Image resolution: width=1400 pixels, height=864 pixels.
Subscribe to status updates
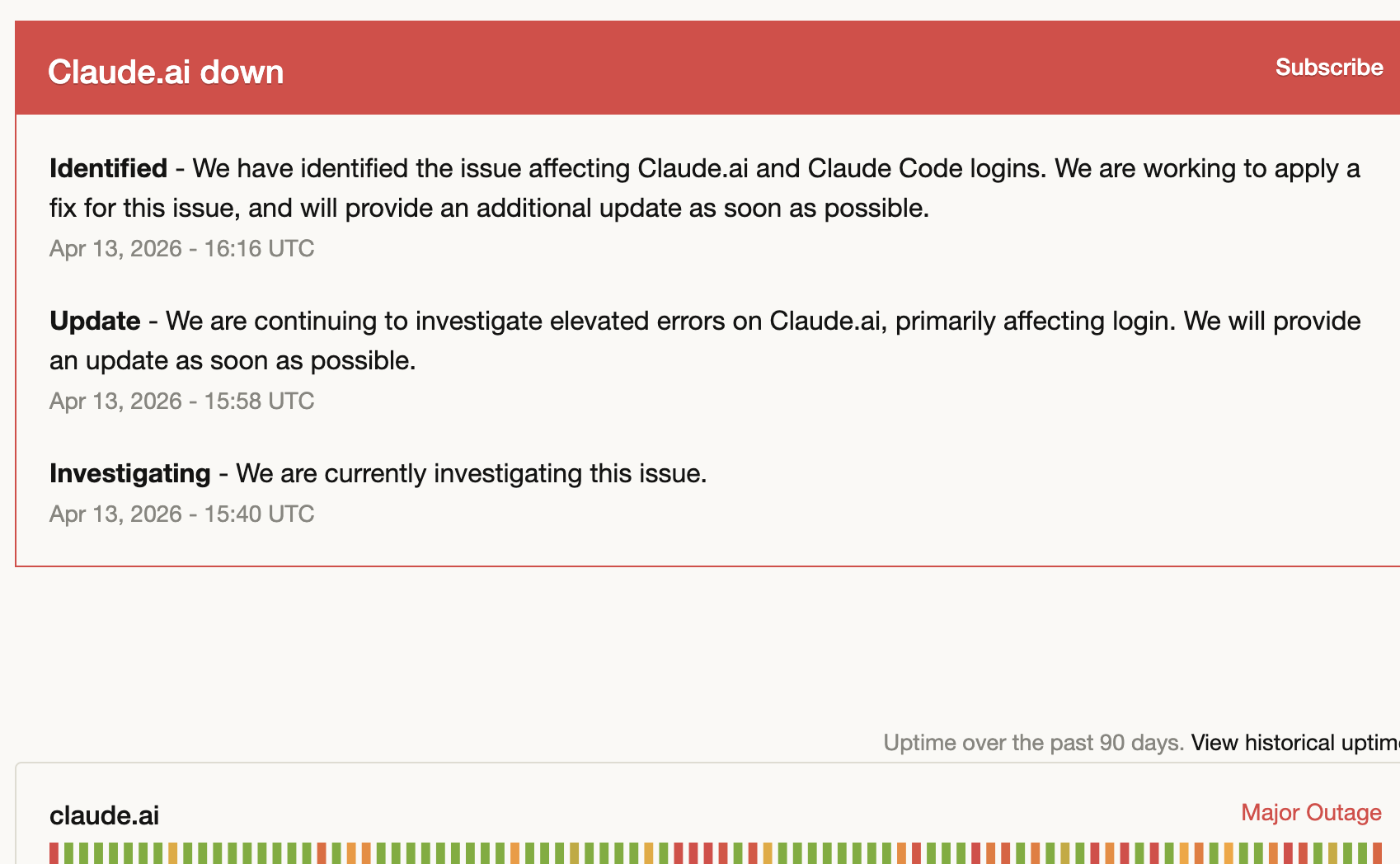[x=1328, y=67]
